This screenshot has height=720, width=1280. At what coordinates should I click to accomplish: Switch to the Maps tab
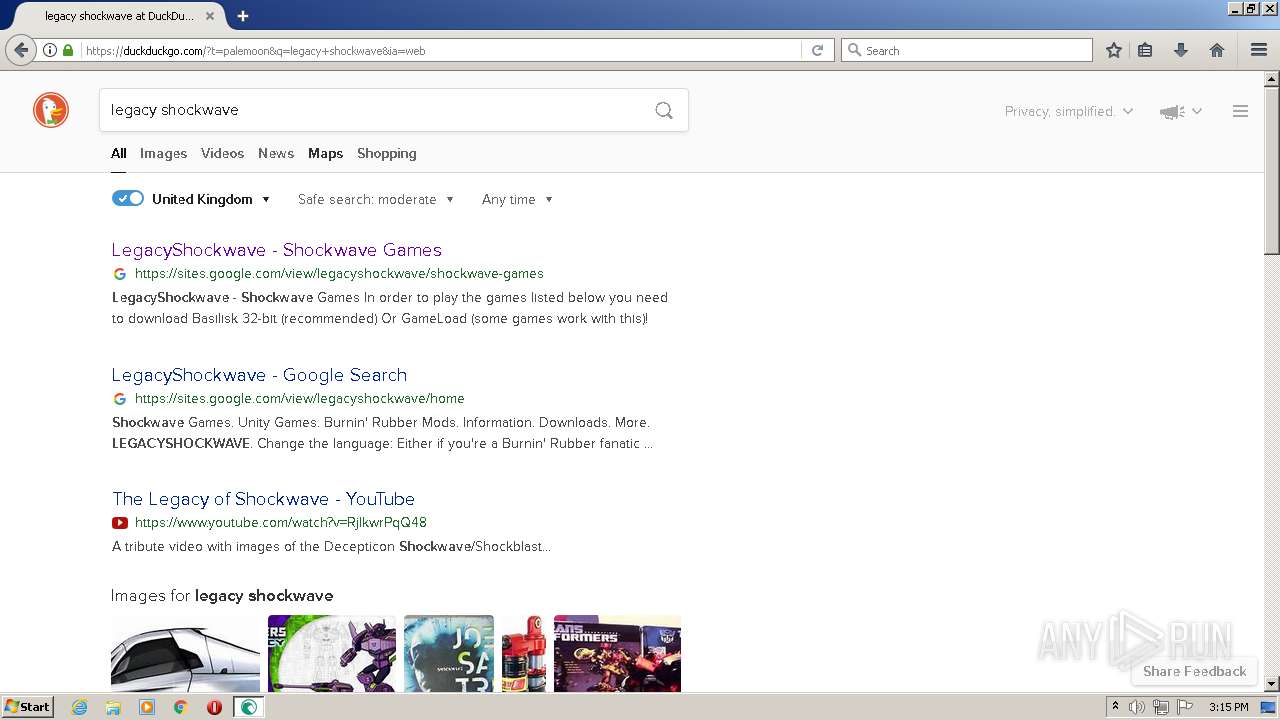[x=325, y=153]
